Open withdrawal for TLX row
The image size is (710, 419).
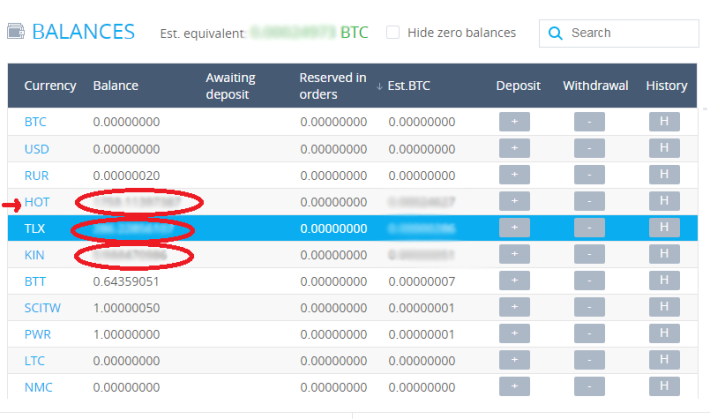tap(589, 228)
